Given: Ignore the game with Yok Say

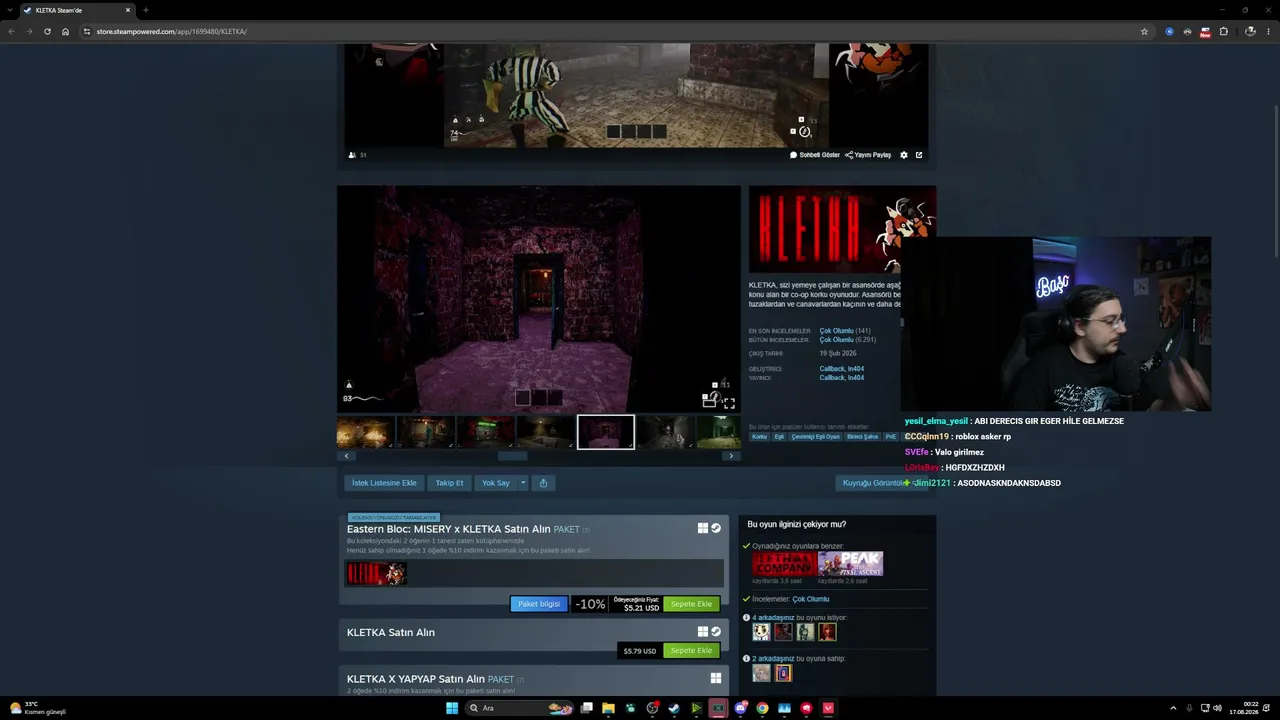Looking at the screenshot, I should coord(496,483).
